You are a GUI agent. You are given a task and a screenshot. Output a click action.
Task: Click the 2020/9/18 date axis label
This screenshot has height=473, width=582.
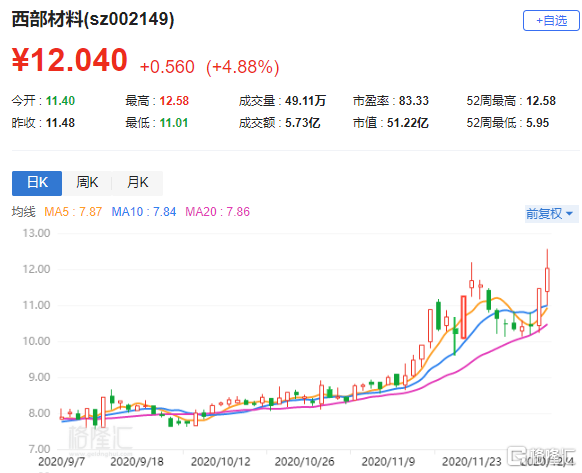137,462
